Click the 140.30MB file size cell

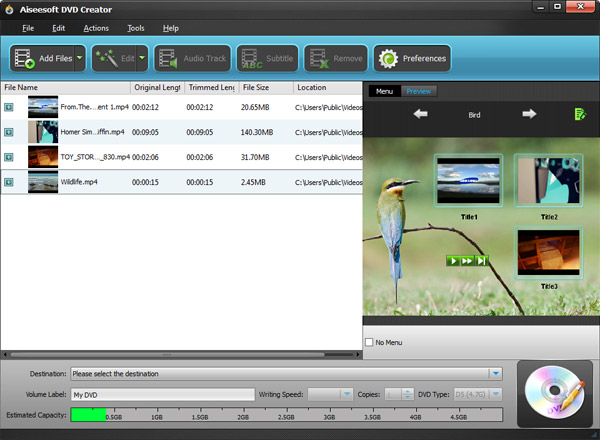tap(257, 132)
